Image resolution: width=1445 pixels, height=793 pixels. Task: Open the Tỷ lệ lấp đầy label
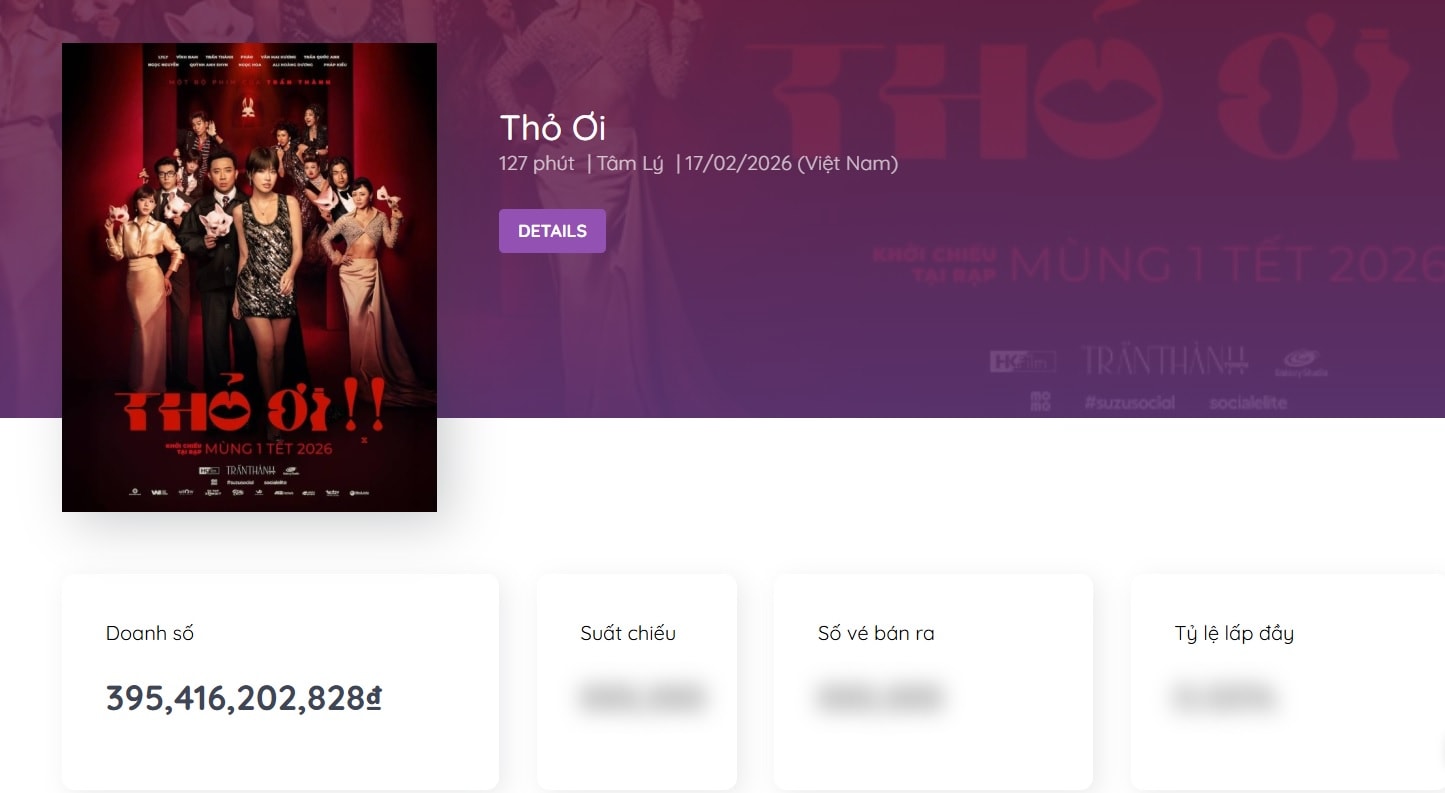(1234, 634)
